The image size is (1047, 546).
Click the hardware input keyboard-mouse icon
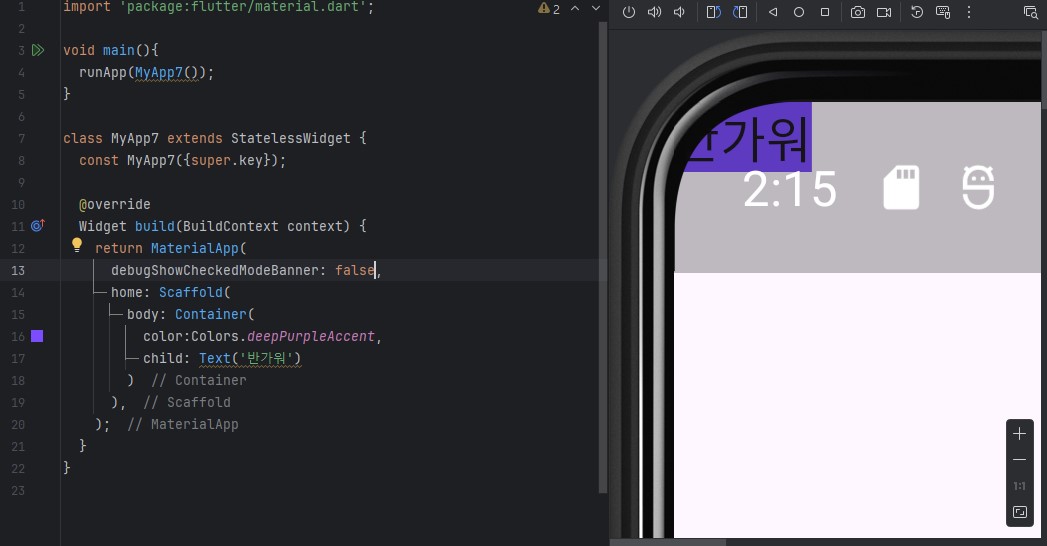pos(943,12)
